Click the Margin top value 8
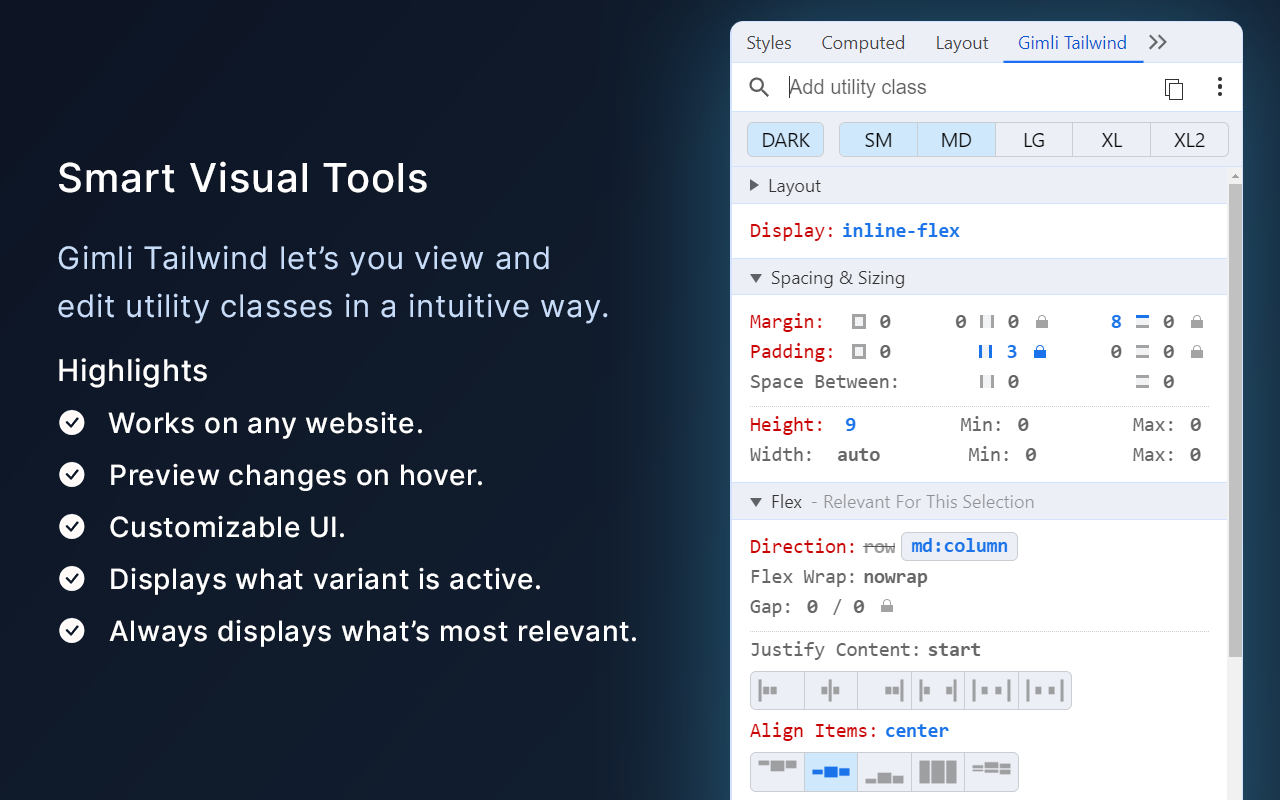 coord(1116,322)
